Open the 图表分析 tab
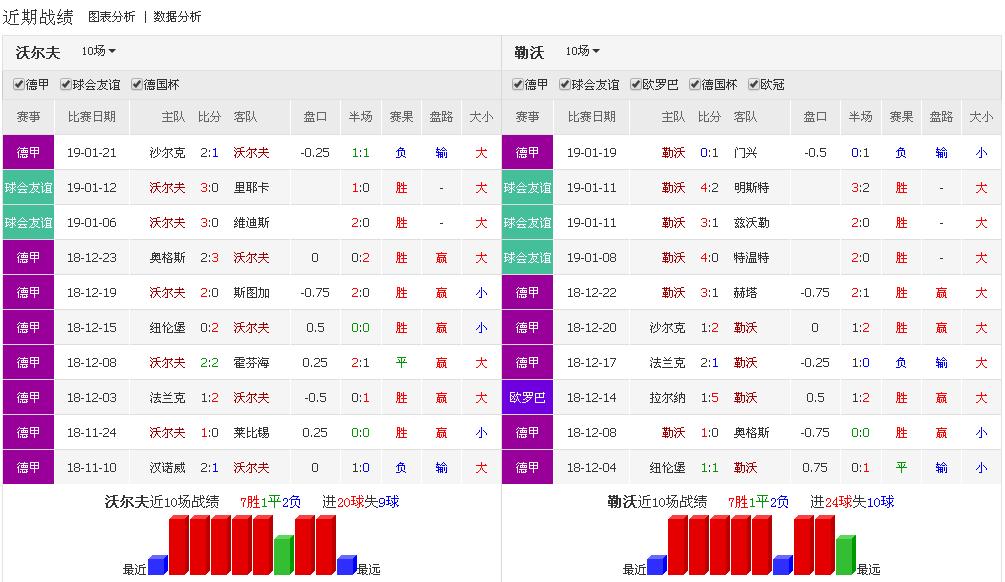1005x582 pixels. click(112, 17)
